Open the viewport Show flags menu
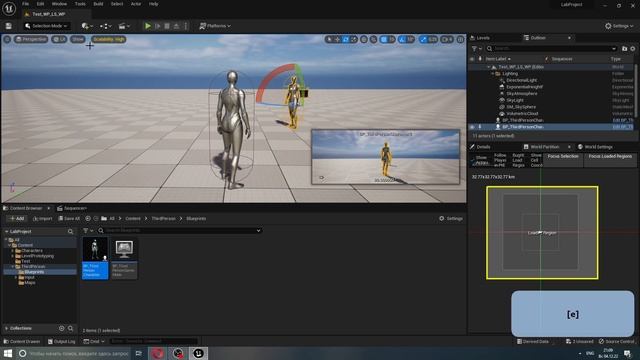 coord(78,39)
